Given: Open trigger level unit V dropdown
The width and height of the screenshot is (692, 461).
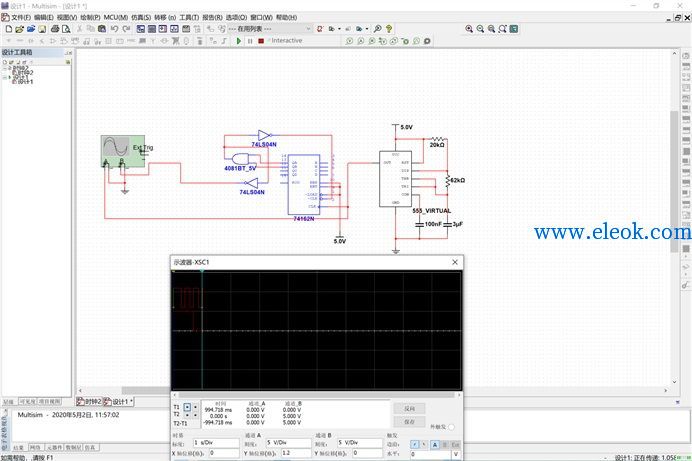Looking at the screenshot, I should tap(456, 454).
